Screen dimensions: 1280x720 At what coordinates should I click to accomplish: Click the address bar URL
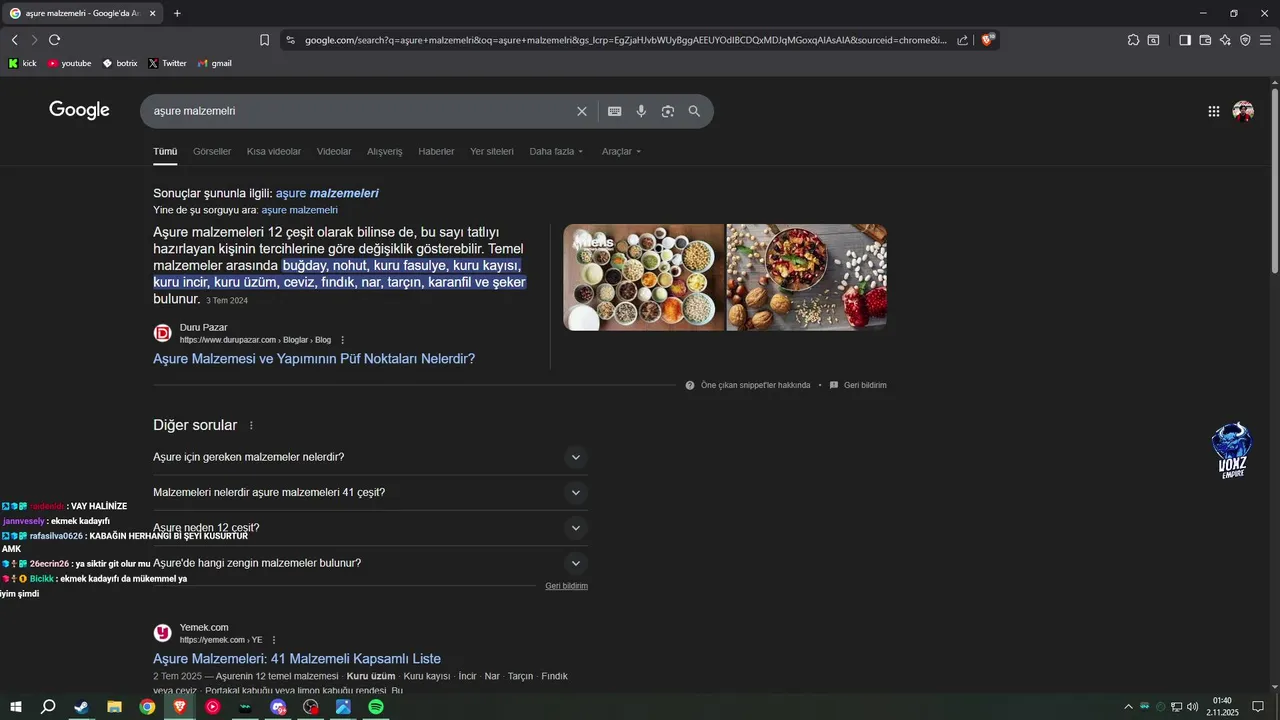tap(625, 40)
